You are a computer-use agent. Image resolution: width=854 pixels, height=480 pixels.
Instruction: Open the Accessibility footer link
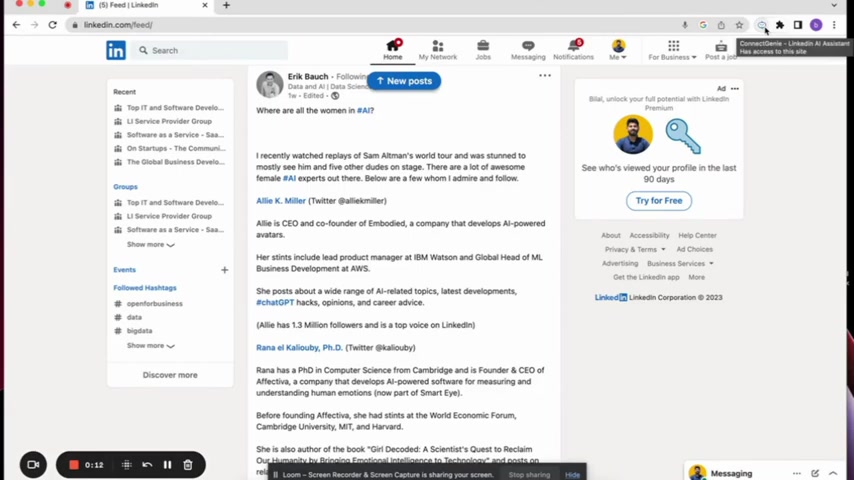[x=649, y=235]
